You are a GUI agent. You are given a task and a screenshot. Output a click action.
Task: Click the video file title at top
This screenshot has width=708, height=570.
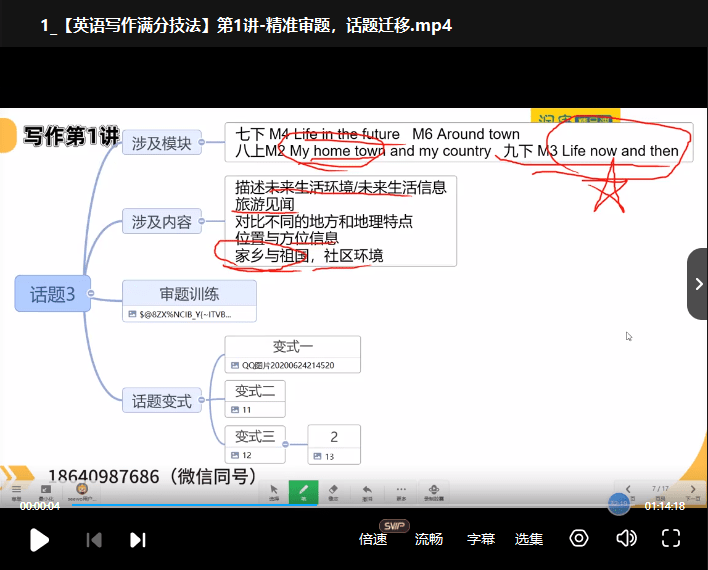tap(246, 25)
